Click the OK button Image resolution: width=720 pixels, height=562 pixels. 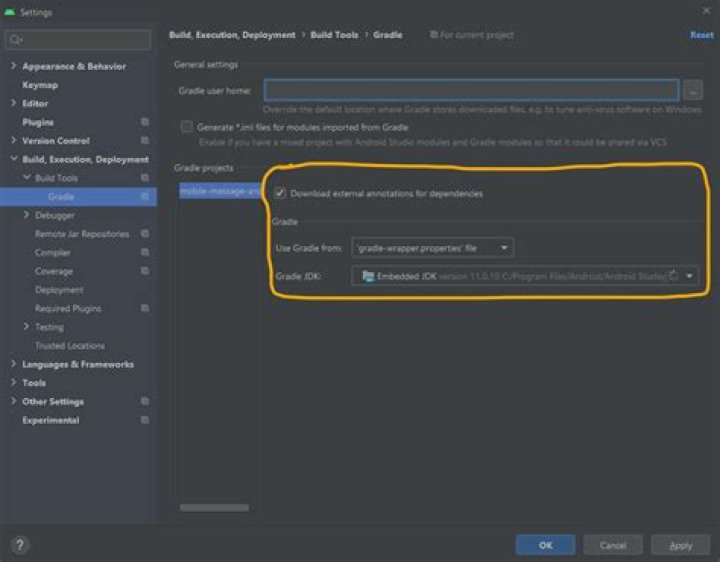coord(546,545)
